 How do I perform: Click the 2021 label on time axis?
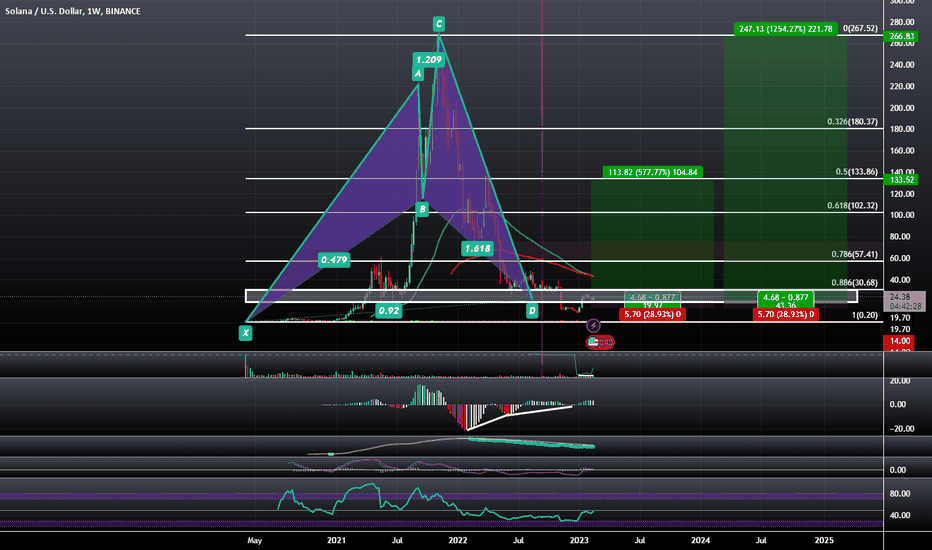tap(336, 540)
